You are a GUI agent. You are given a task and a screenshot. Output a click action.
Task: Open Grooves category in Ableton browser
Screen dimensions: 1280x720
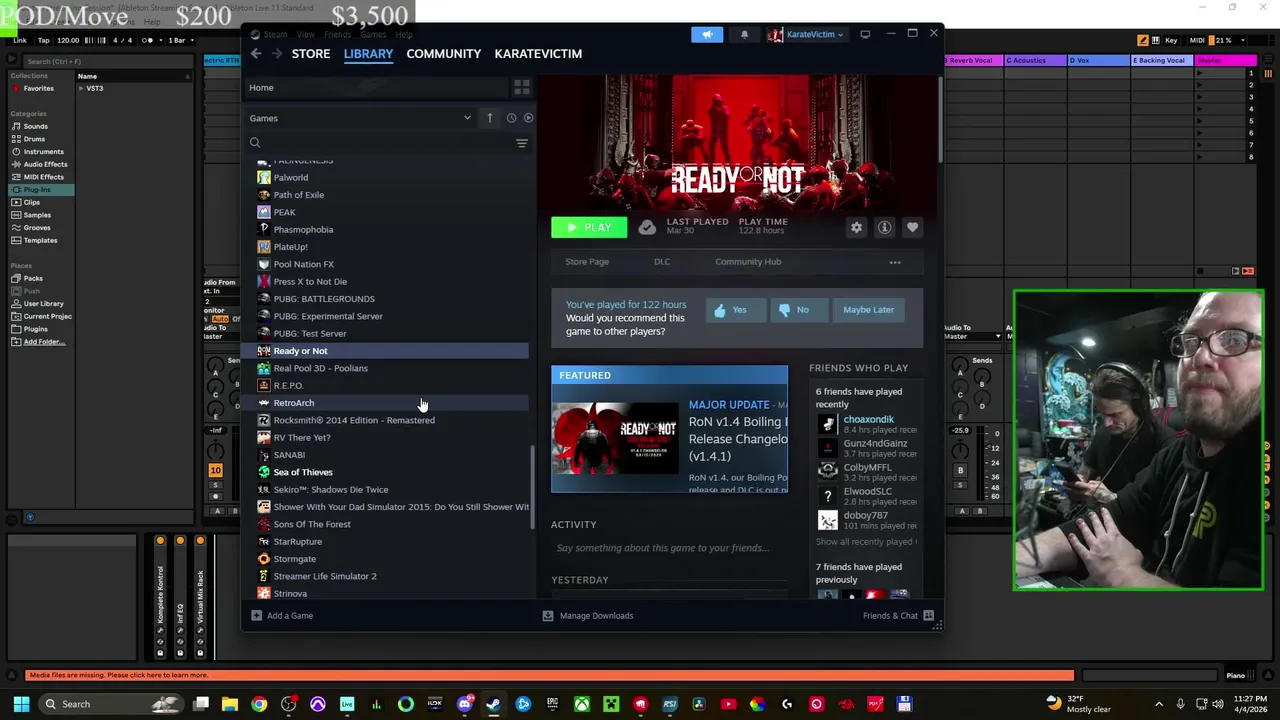point(37,227)
